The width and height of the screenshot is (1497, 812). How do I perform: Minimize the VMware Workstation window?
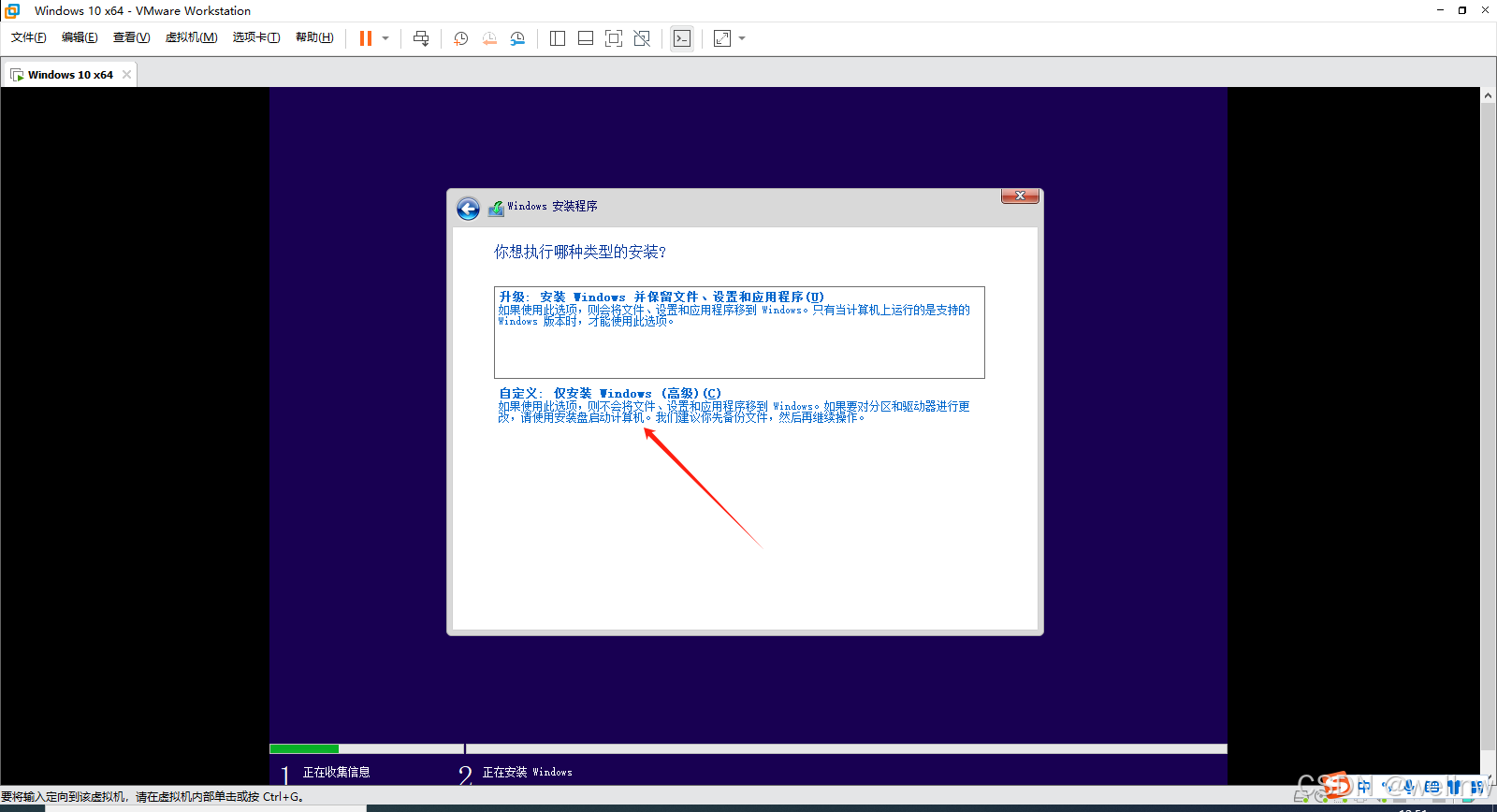(x=1440, y=10)
